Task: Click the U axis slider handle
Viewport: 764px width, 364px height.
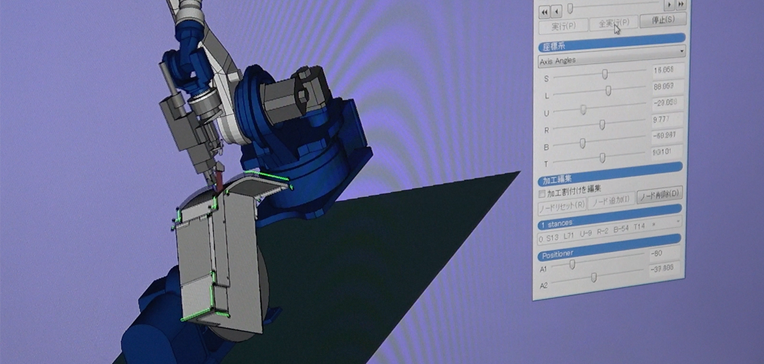Action: 583,110
